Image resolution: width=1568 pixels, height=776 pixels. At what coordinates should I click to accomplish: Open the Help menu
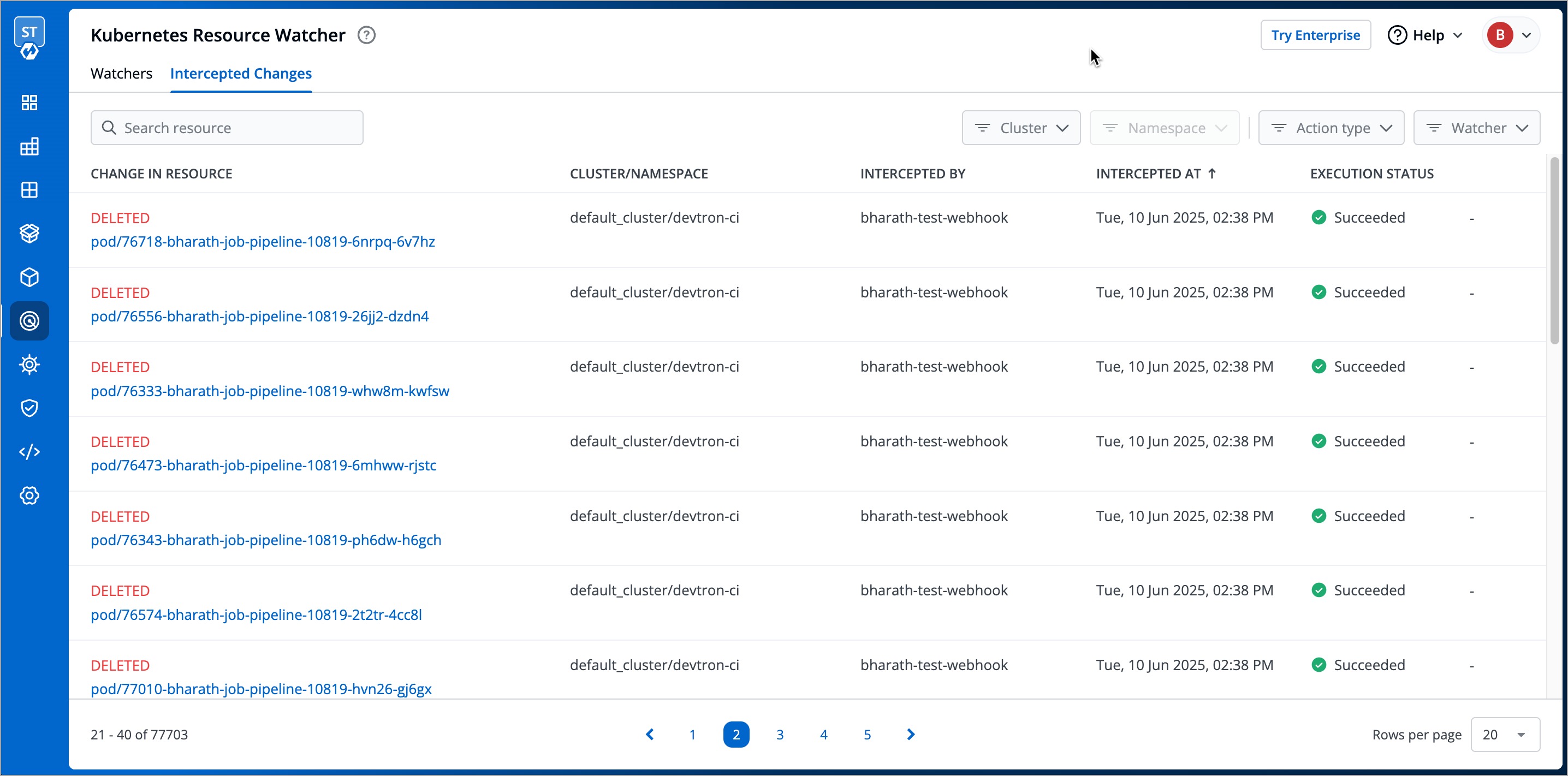pyautogui.click(x=1425, y=35)
